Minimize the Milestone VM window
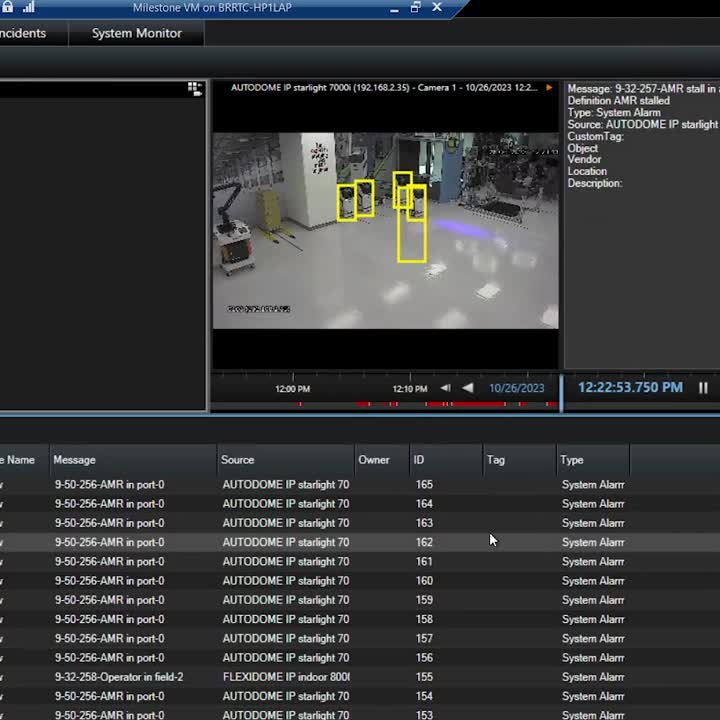The height and width of the screenshot is (720, 720). [x=392, y=8]
